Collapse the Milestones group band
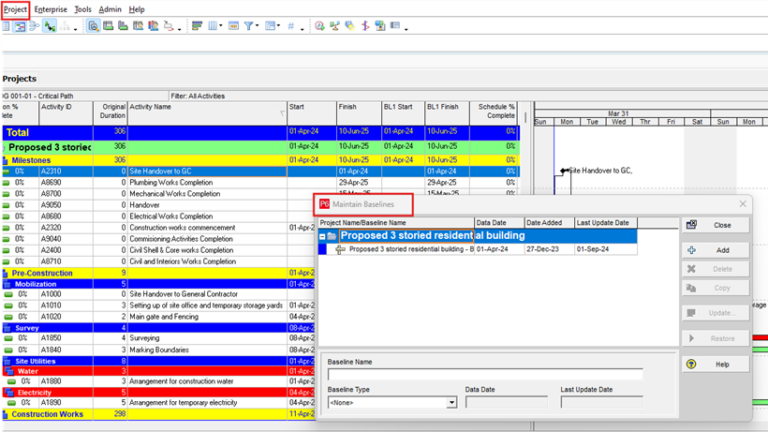 pyautogui.click(x=5, y=159)
